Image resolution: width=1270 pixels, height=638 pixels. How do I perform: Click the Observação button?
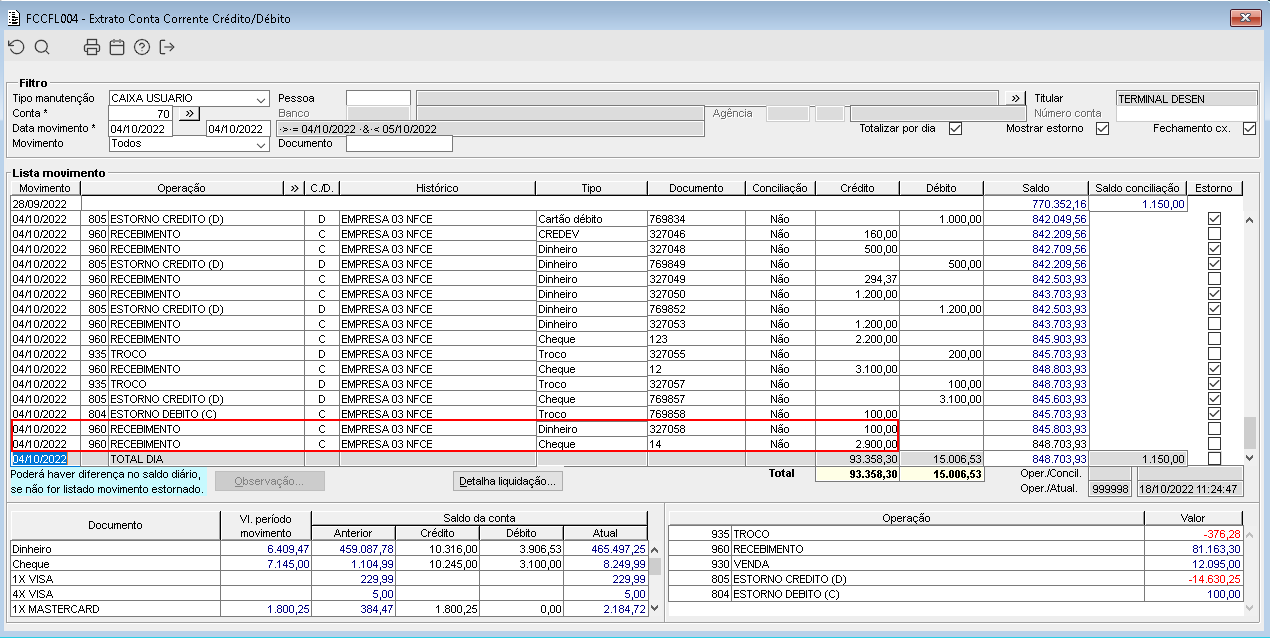pos(271,481)
